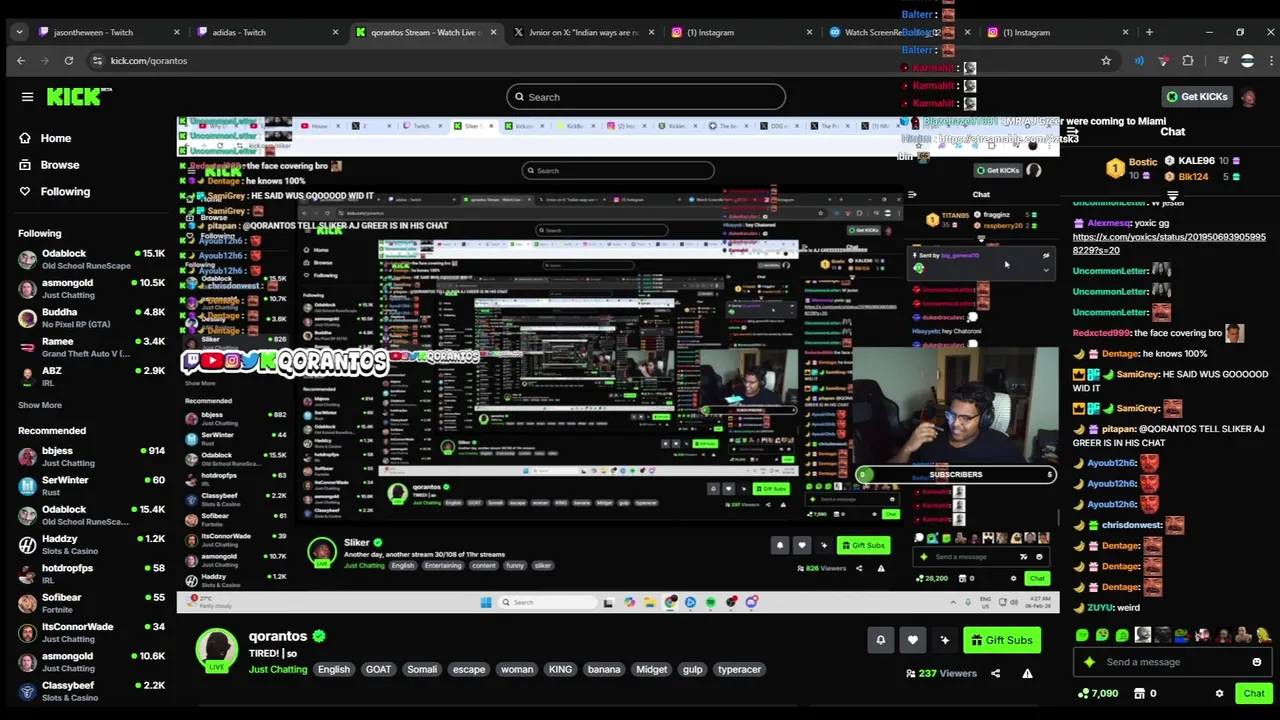
Task: Open the user profile avatar menu
Action: (x=1249, y=97)
